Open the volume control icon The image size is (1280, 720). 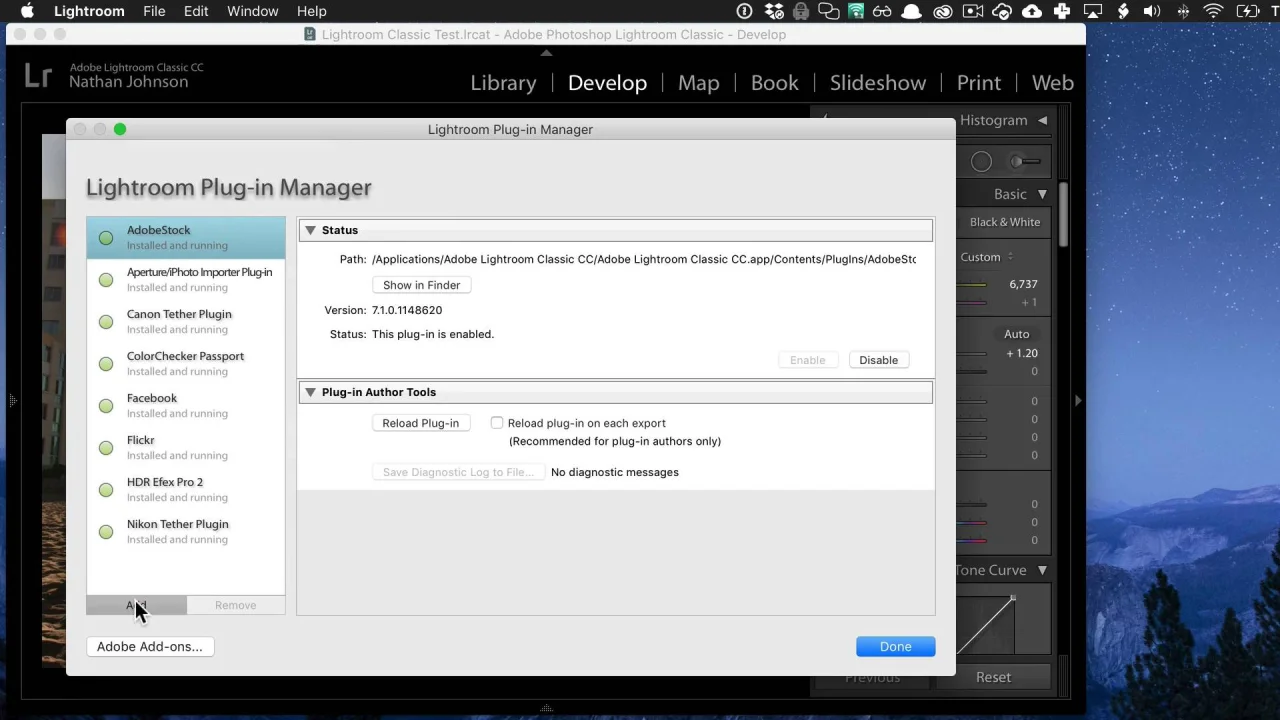point(1152,11)
